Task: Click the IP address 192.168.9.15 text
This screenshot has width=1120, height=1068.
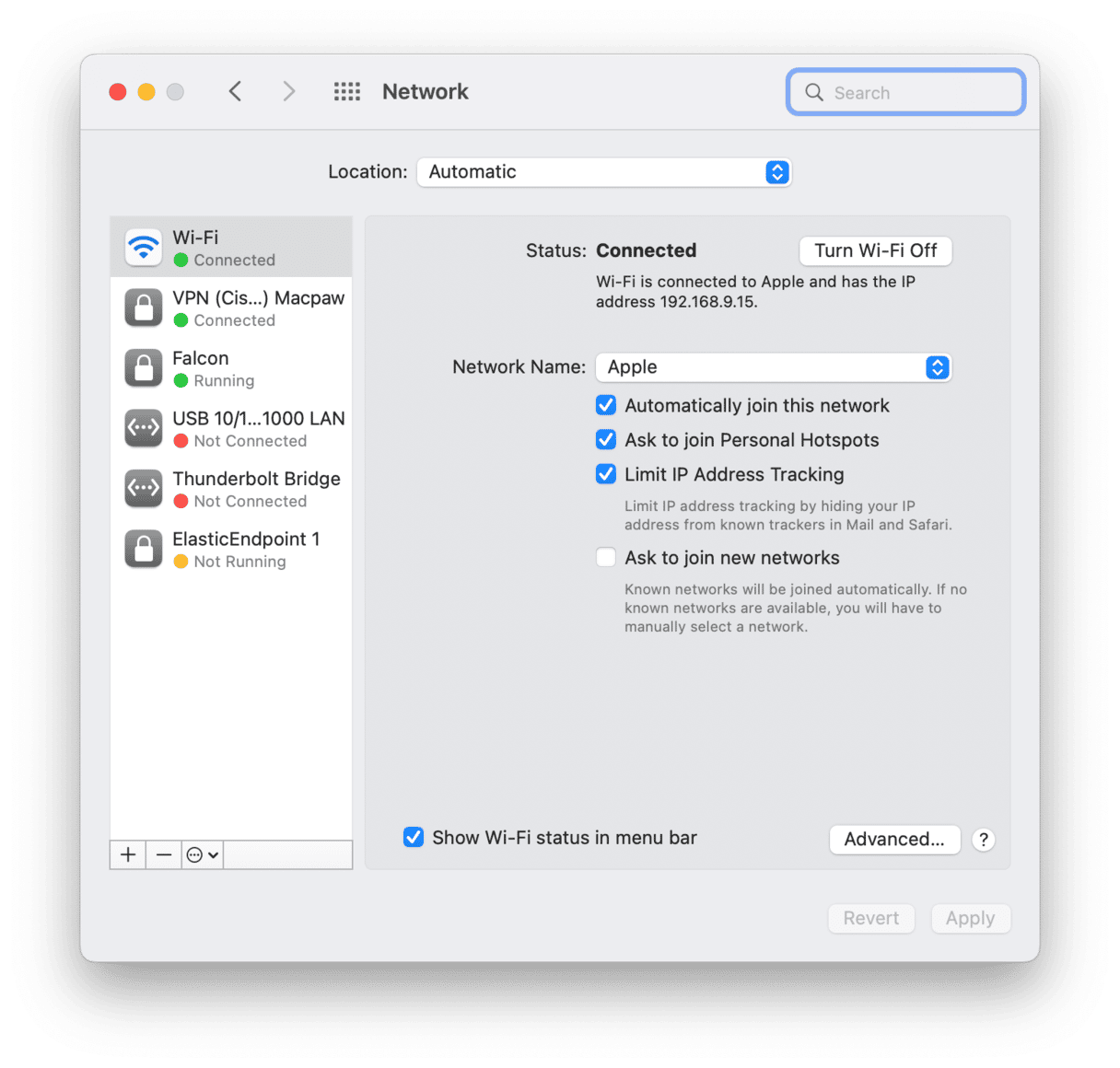Action: [x=708, y=302]
